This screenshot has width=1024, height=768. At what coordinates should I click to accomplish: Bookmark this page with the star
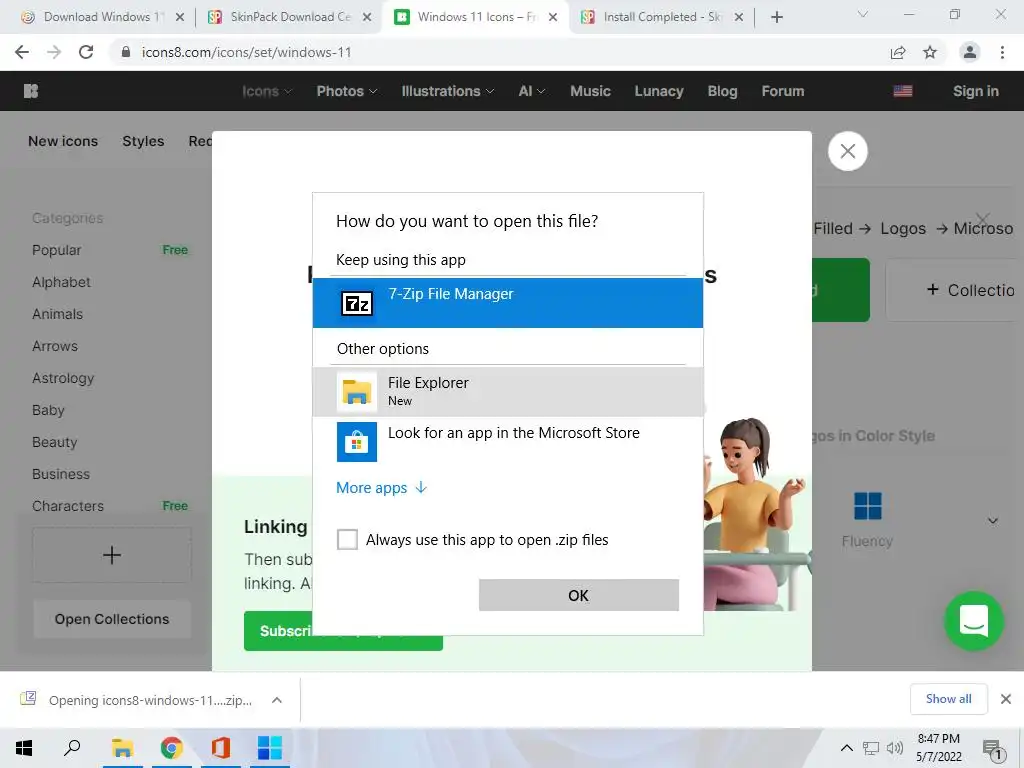point(930,52)
